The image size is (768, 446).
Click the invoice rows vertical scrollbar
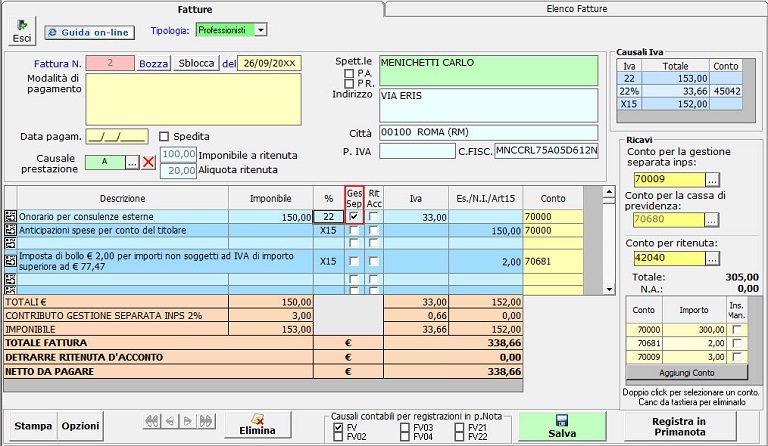pyautogui.click(x=607, y=240)
